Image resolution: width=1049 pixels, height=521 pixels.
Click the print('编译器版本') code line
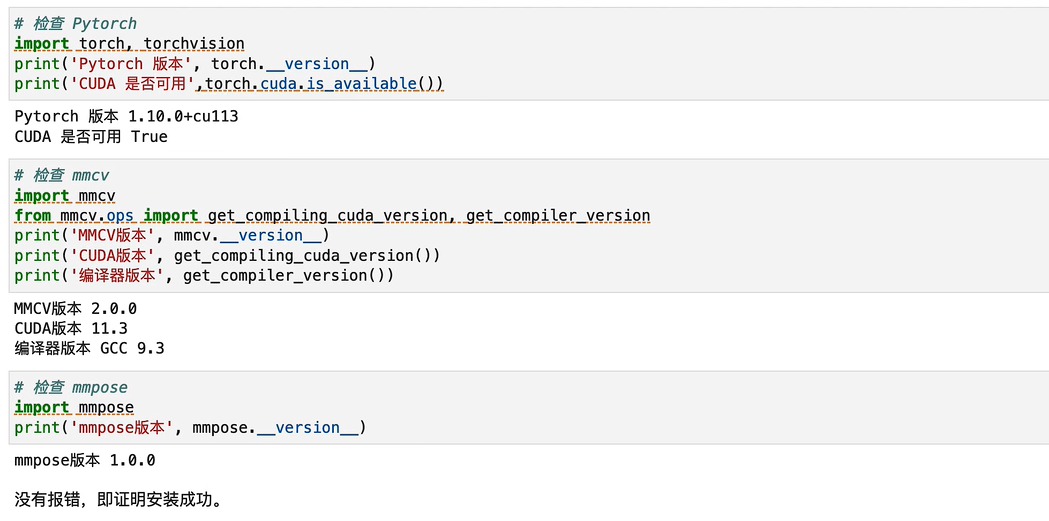[x=204, y=276]
